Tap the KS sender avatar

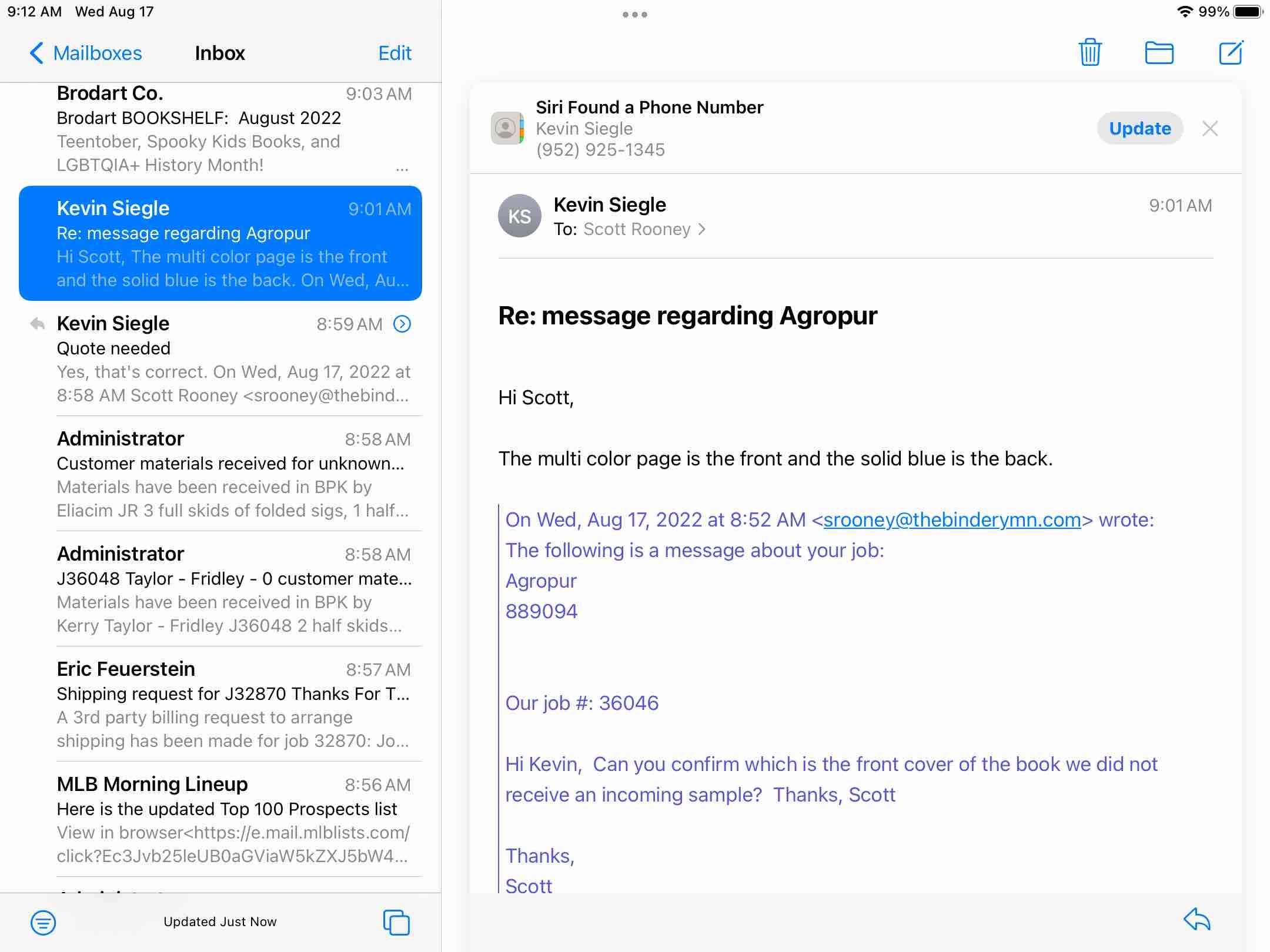519,216
